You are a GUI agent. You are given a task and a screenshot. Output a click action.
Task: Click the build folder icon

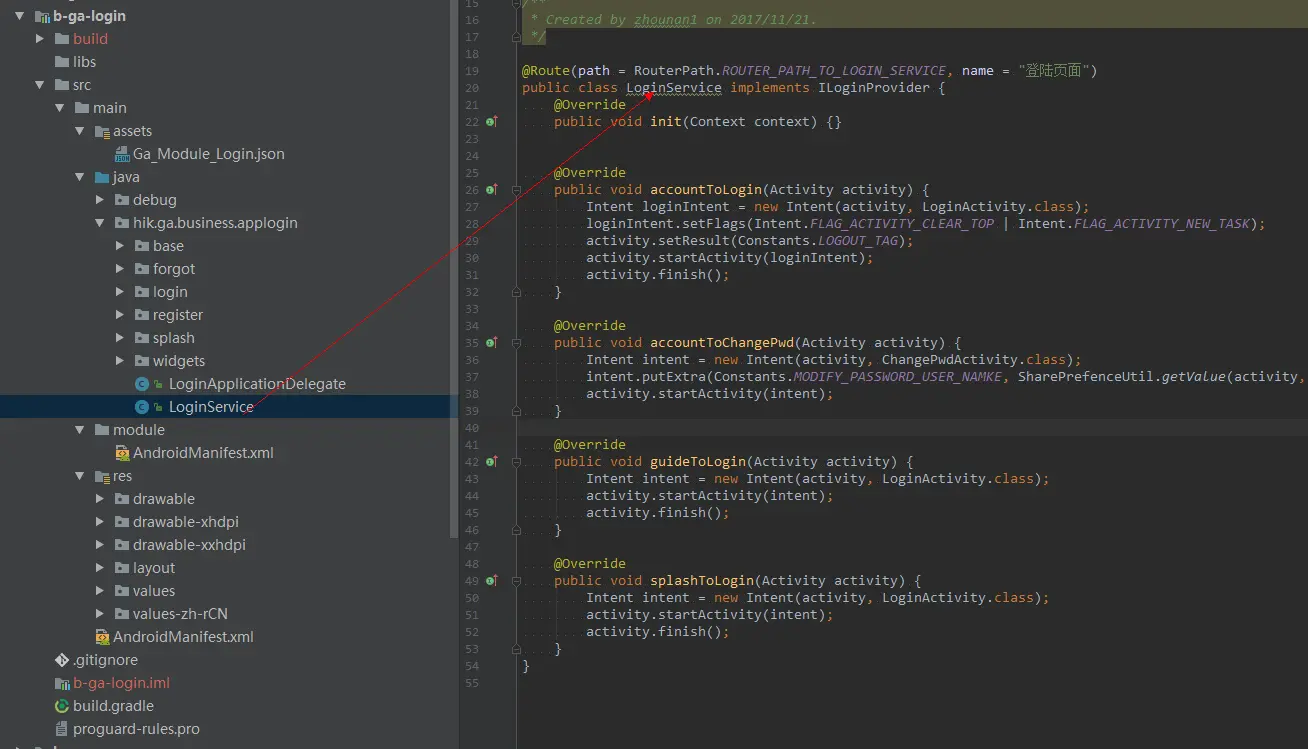tap(61, 39)
